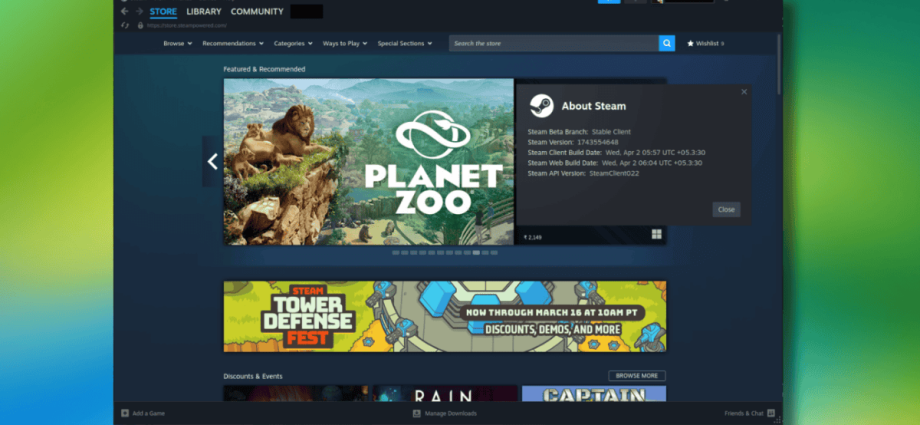Screen dimensions: 920x425
Task: Open the Planet Zoo featured image
Action: point(368,161)
